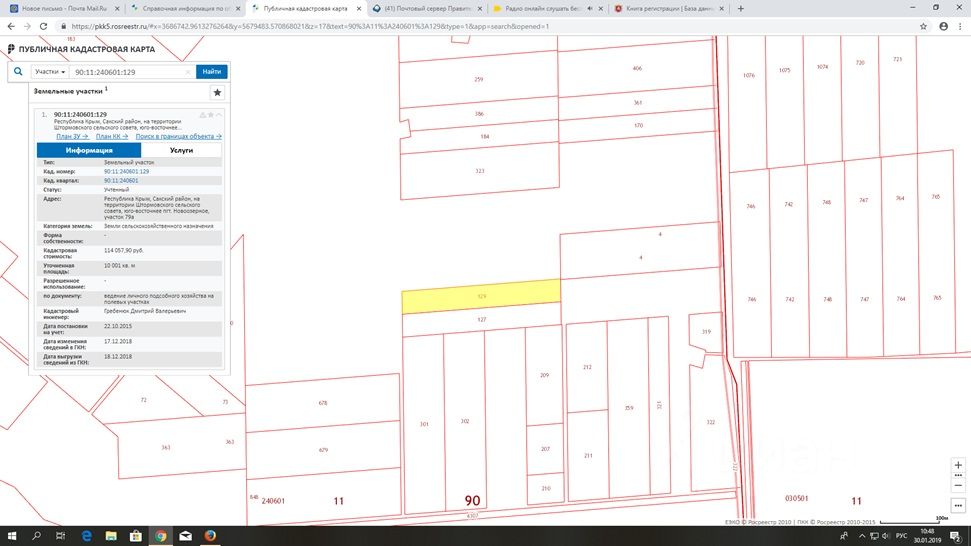This screenshot has width=971, height=546.
Task: Bookmark this page with the star icon
Action: click(923, 27)
